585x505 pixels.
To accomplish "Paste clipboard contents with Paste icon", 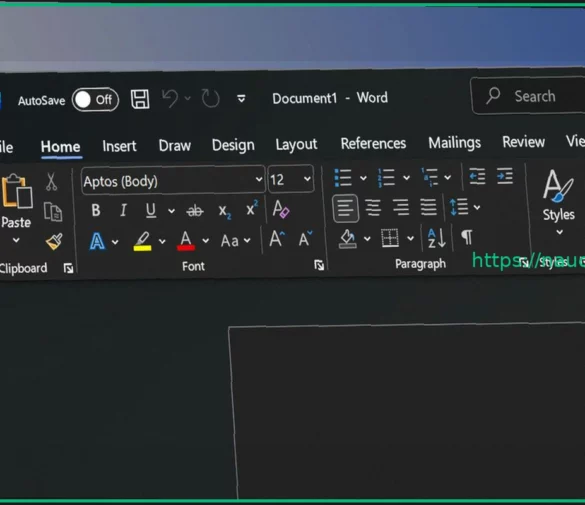I will pyautogui.click(x=17, y=191).
